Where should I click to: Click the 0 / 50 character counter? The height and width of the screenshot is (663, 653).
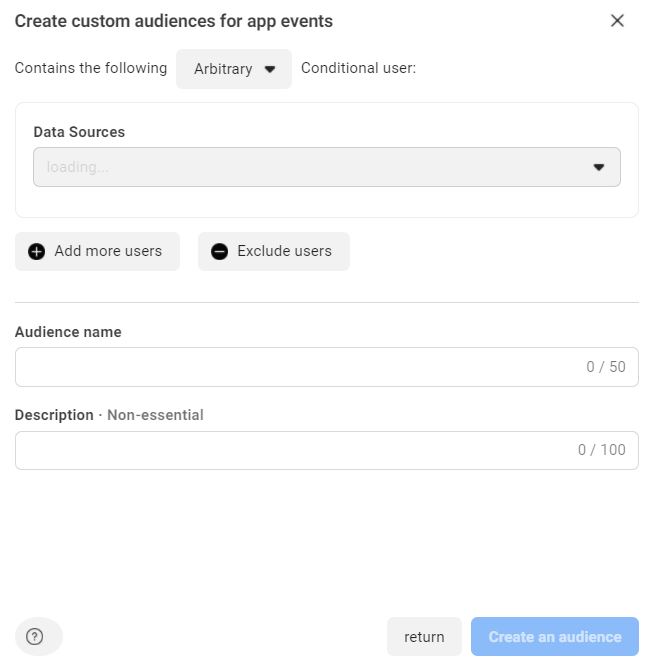[606, 367]
